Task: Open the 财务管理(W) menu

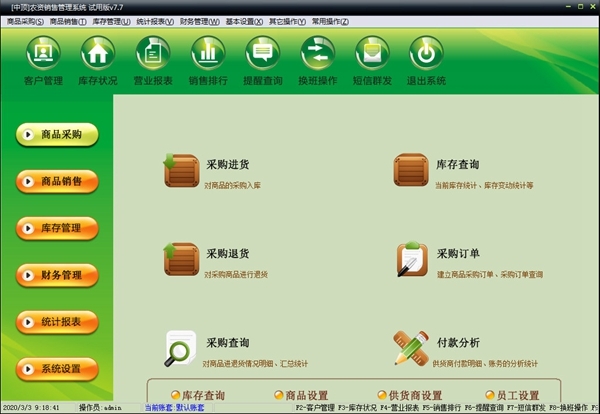Action: 200,22
